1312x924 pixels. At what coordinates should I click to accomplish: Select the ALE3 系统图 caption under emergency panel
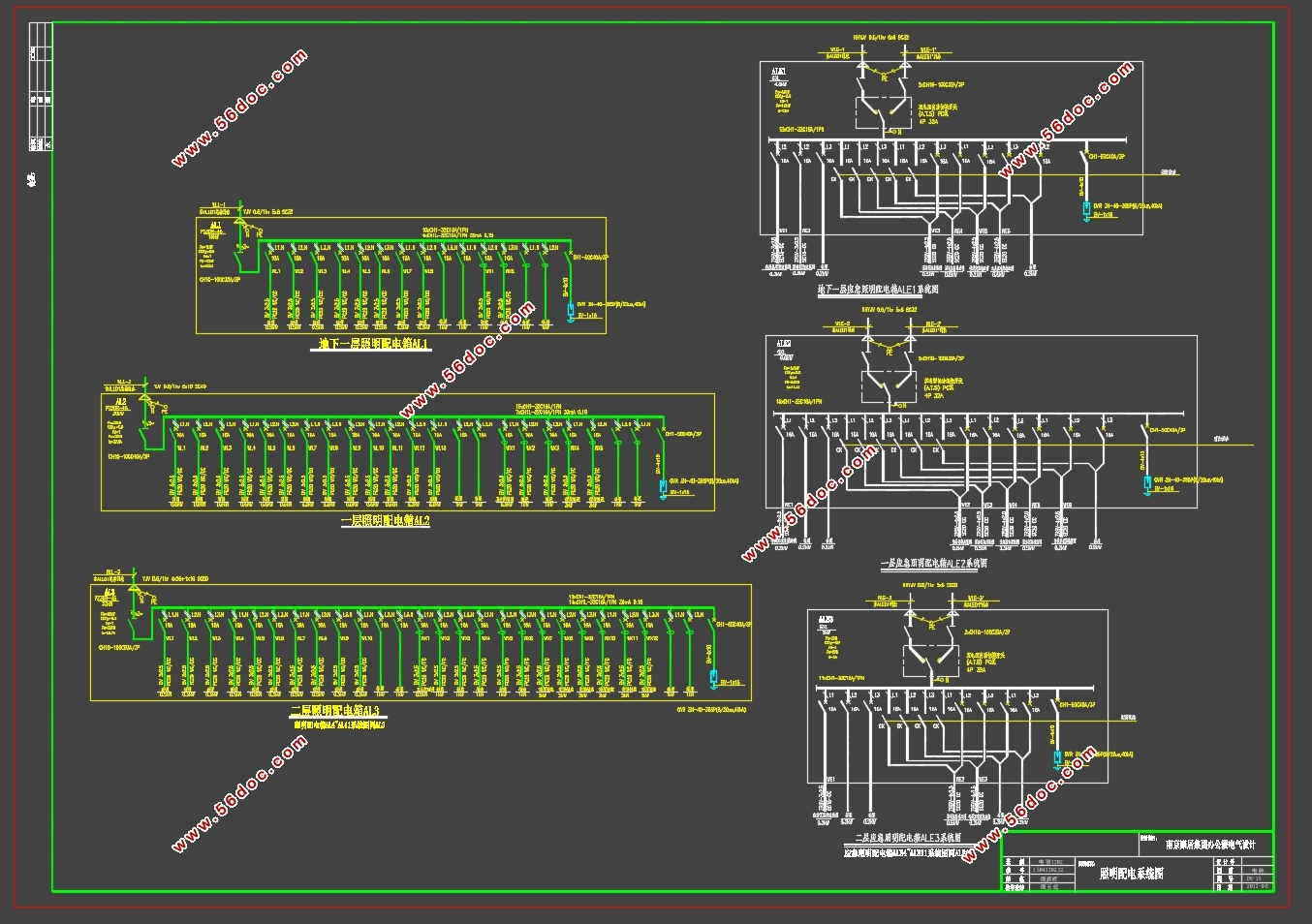[907, 838]
